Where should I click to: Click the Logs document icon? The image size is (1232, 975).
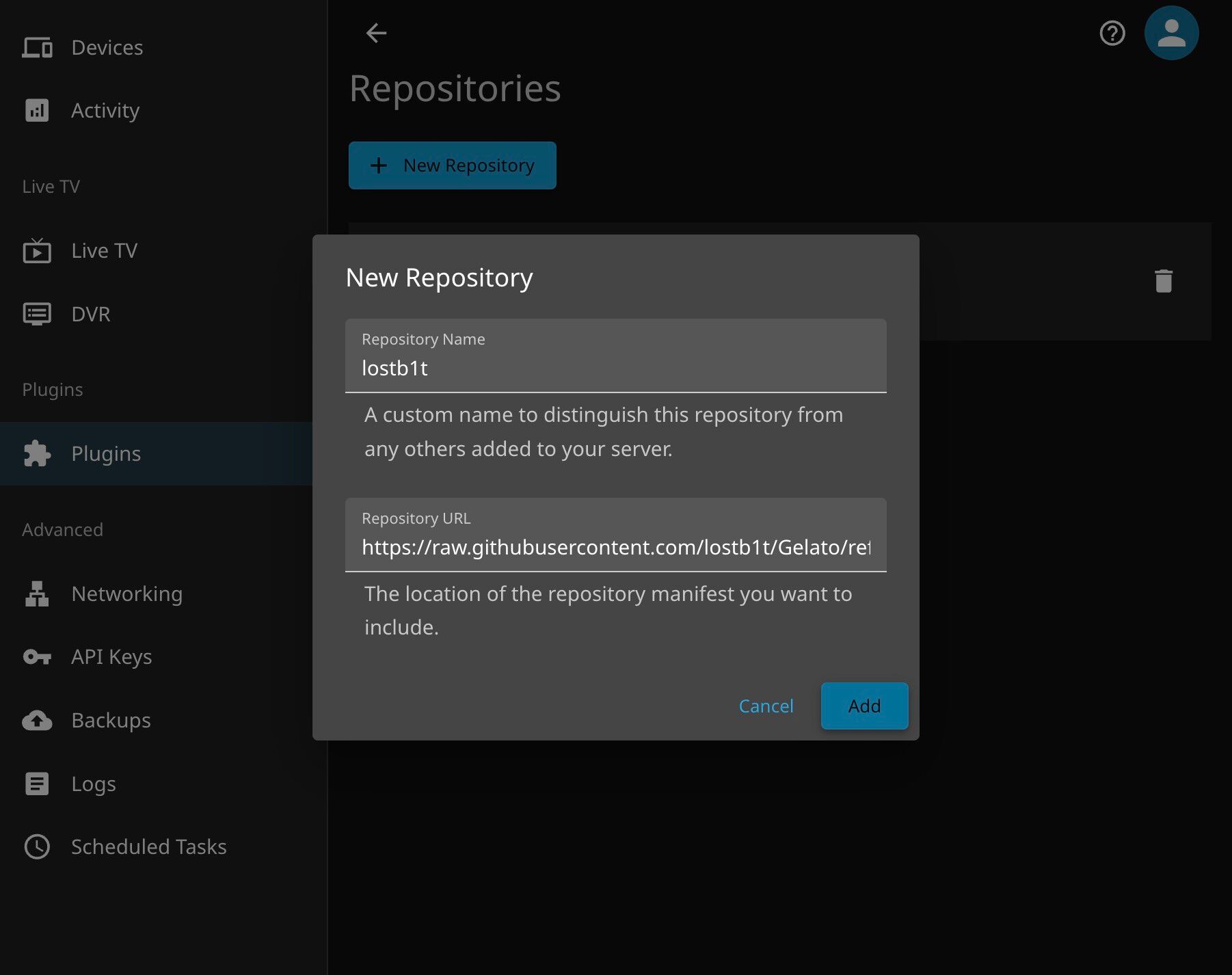(37, 784)
